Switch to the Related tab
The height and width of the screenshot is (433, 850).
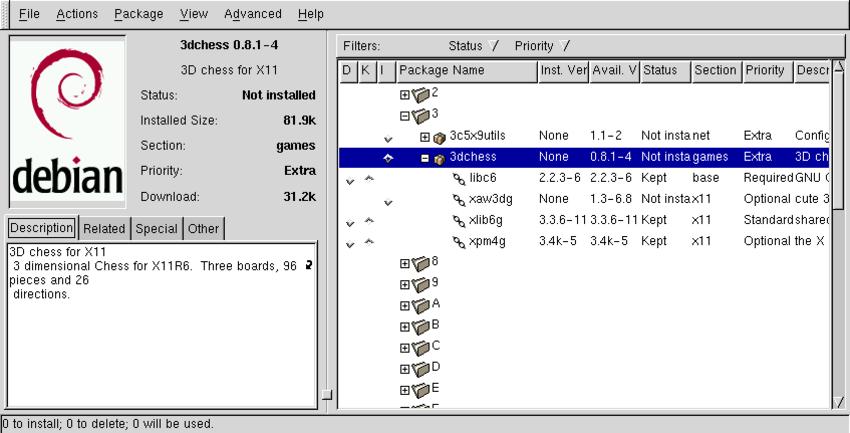click(x=105, y=228)
